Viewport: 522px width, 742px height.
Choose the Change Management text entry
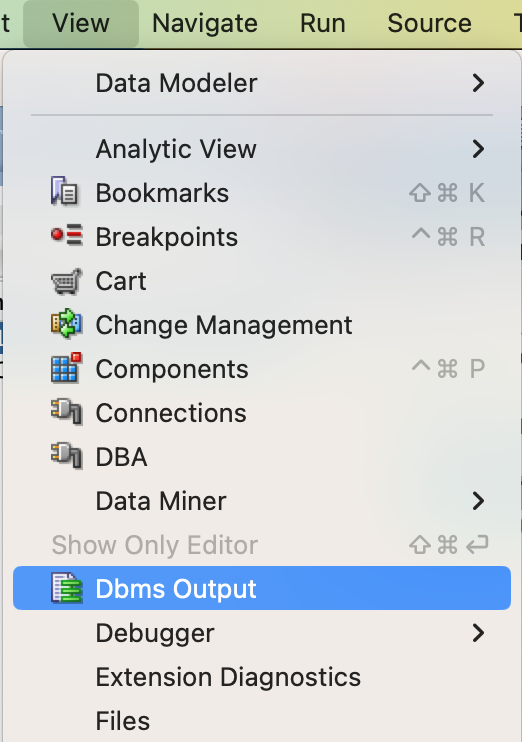[224, 325]
